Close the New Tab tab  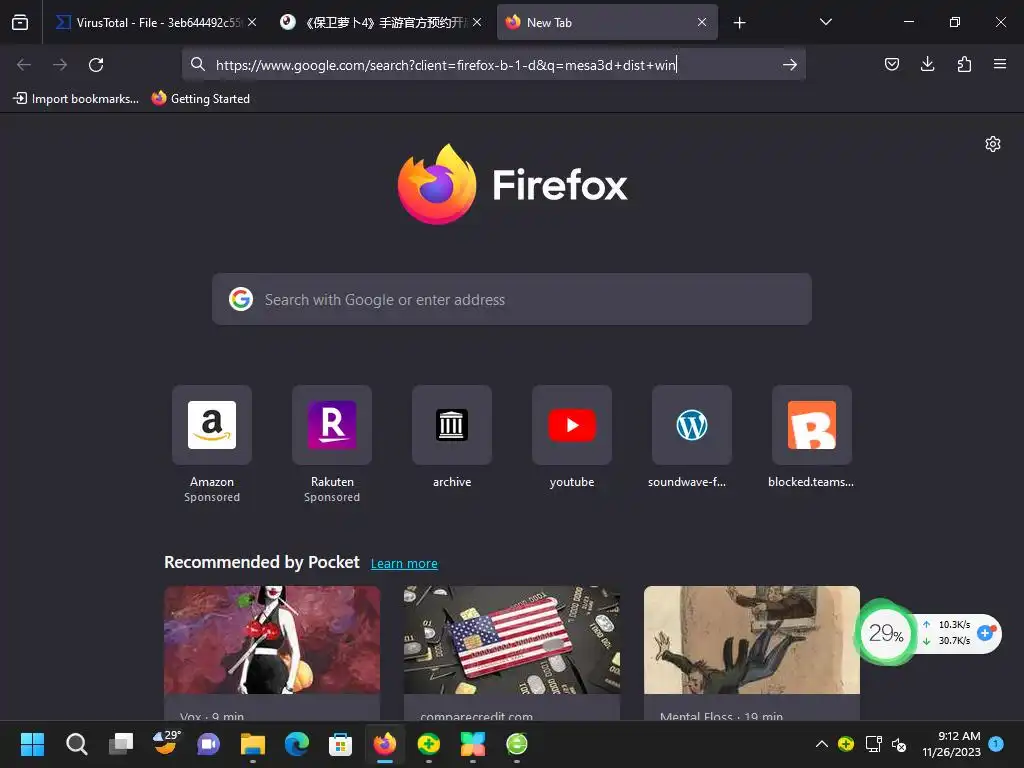pos(702,22)
